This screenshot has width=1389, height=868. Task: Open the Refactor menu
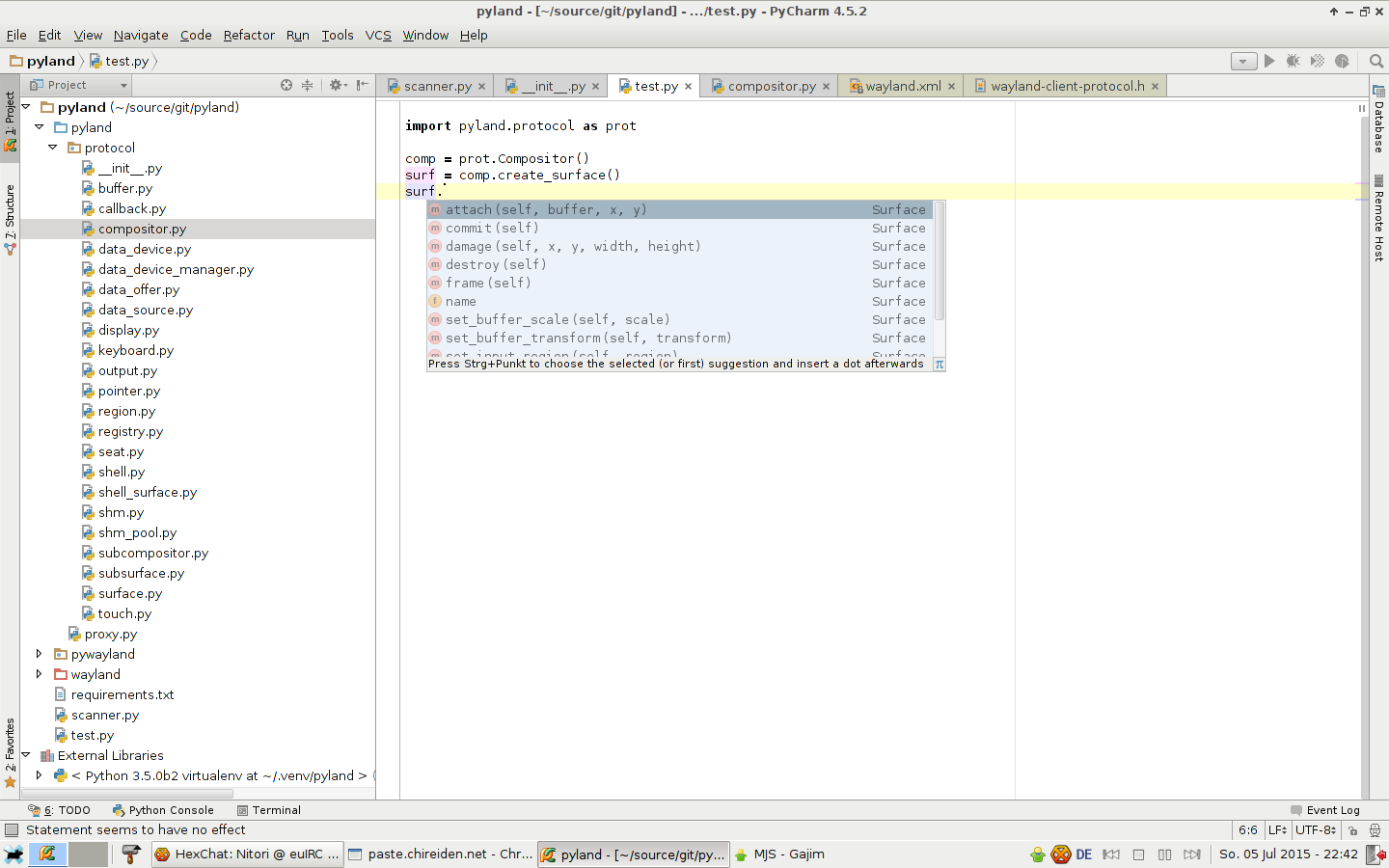coord(249,35)
